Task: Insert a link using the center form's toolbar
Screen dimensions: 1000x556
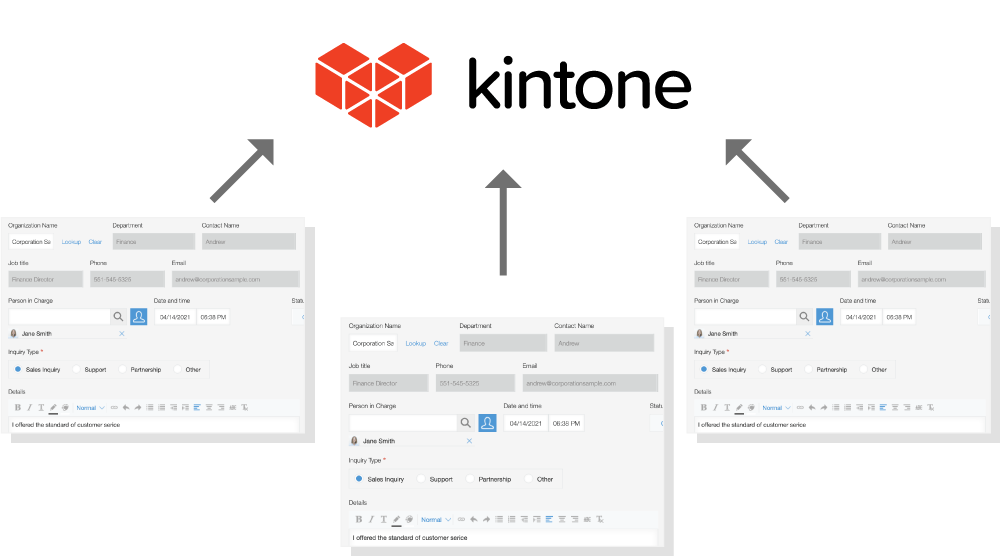Action: click(x=461, y=519)
